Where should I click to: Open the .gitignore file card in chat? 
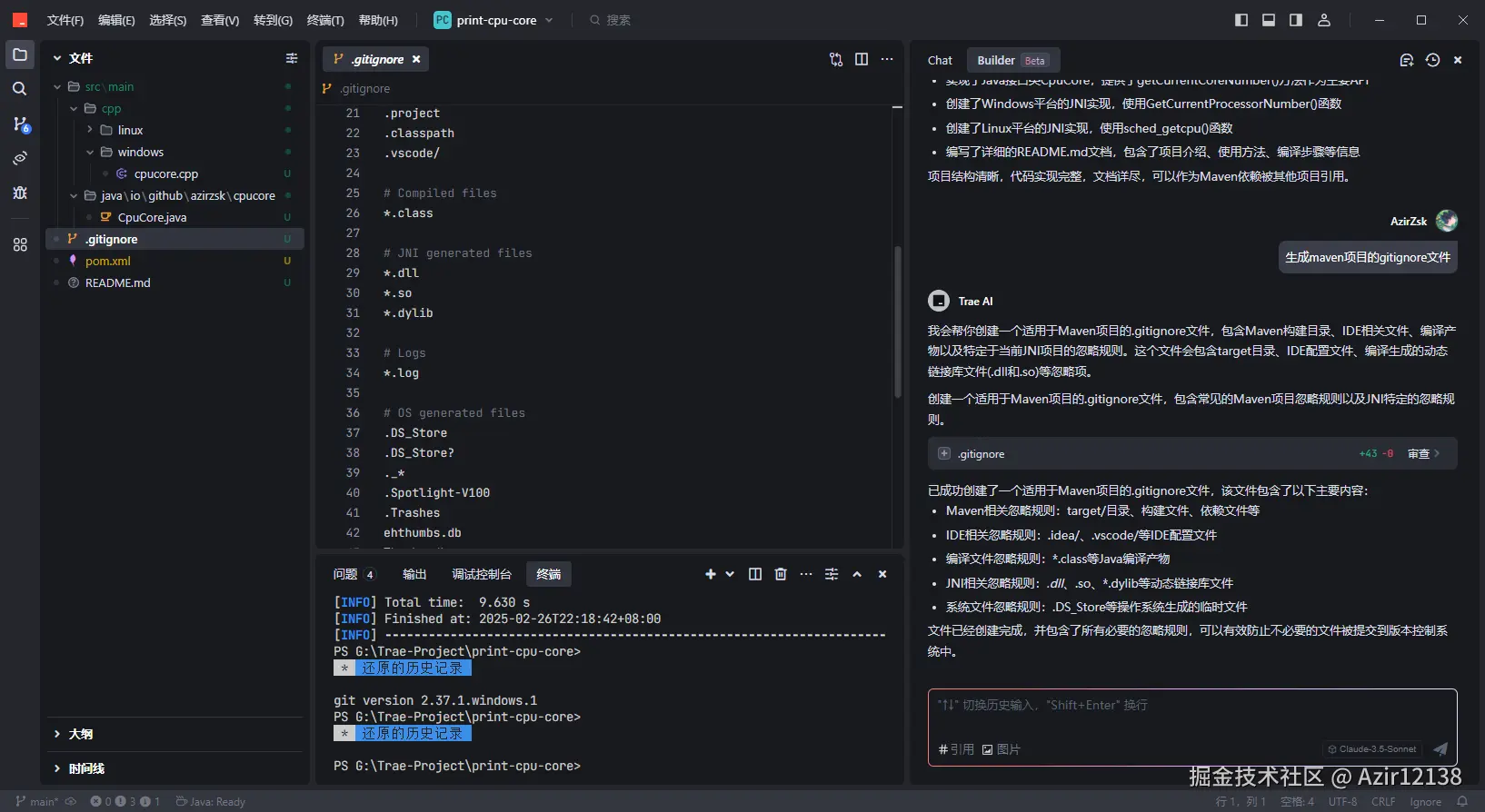[x=1192, y=454]
